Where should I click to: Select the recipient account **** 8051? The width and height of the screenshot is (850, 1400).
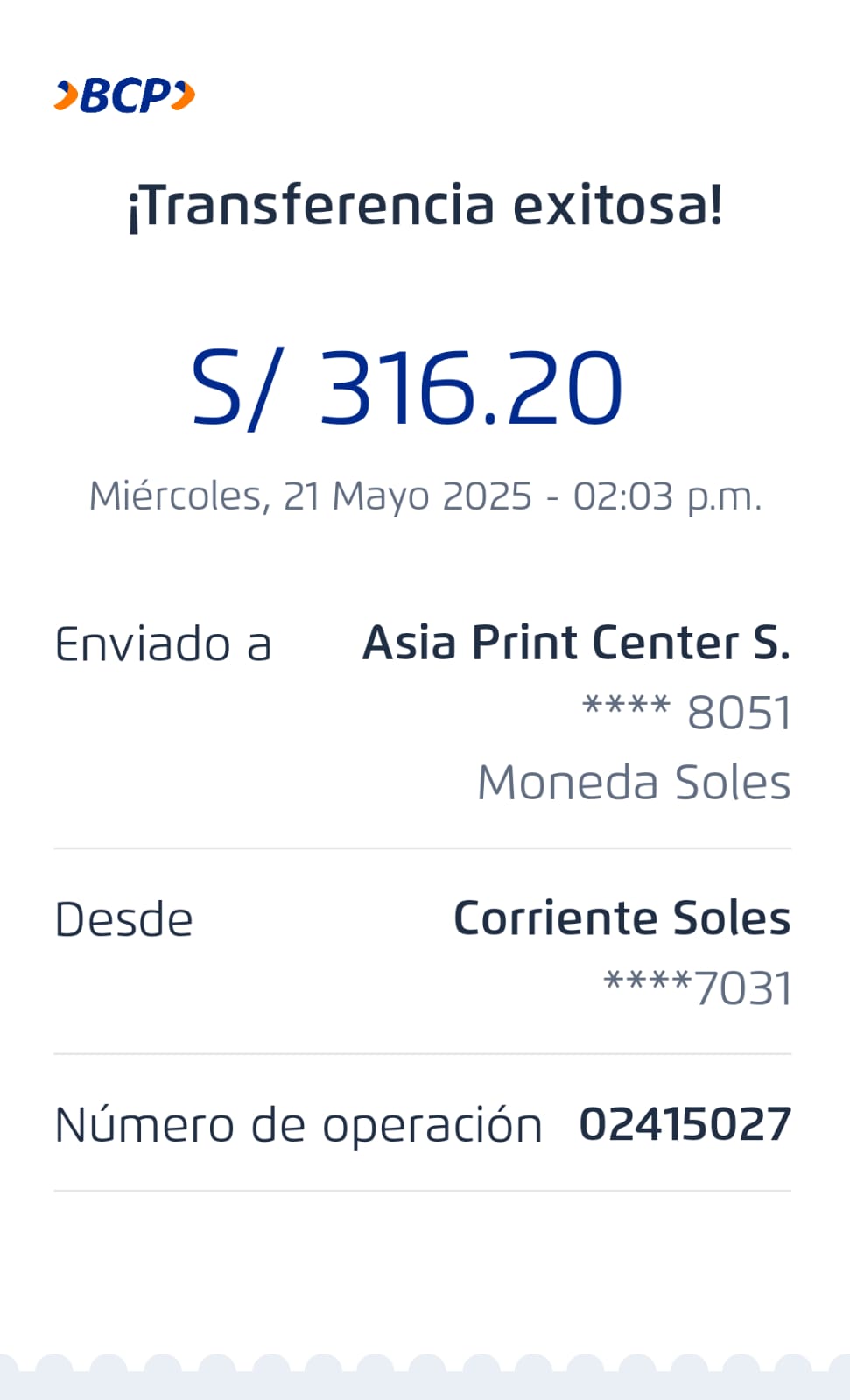(687, 713)
